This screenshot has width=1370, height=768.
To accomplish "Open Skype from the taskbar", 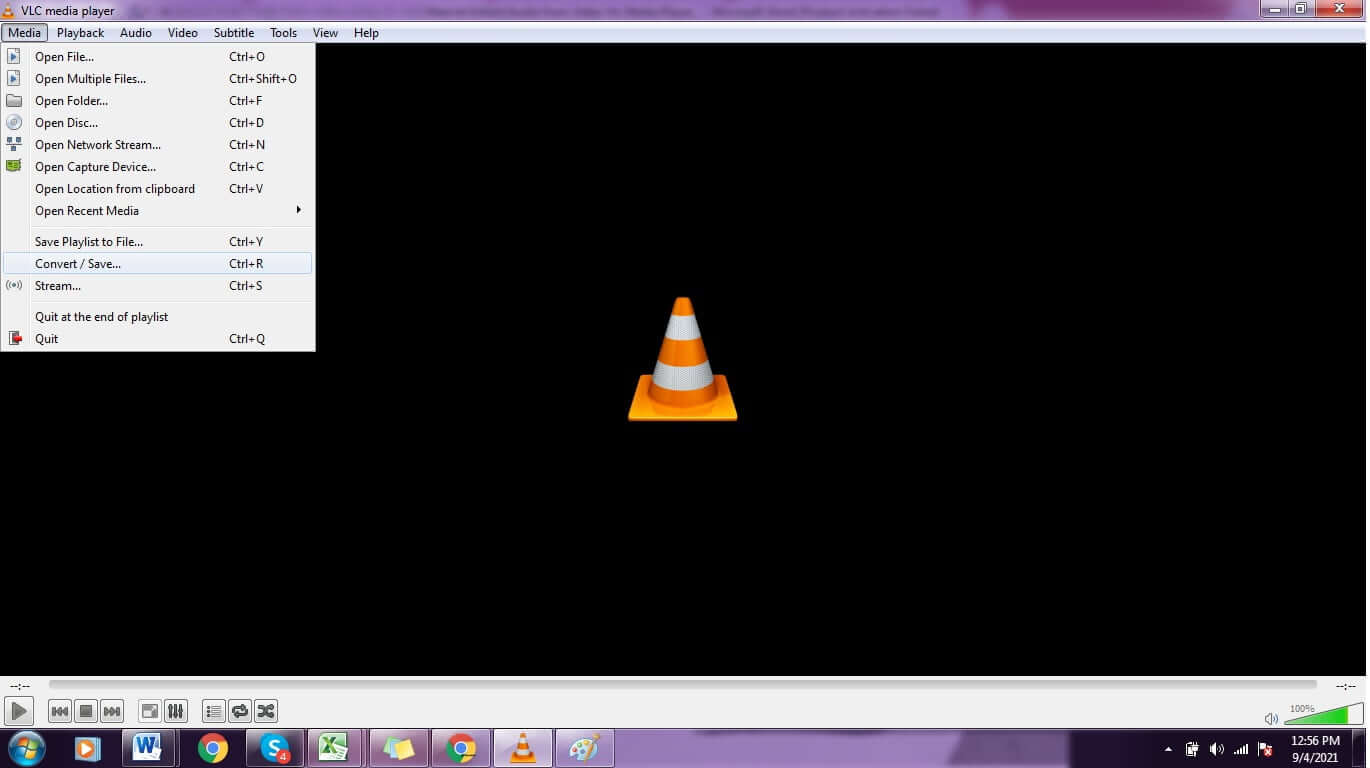I will coord(274,748).
